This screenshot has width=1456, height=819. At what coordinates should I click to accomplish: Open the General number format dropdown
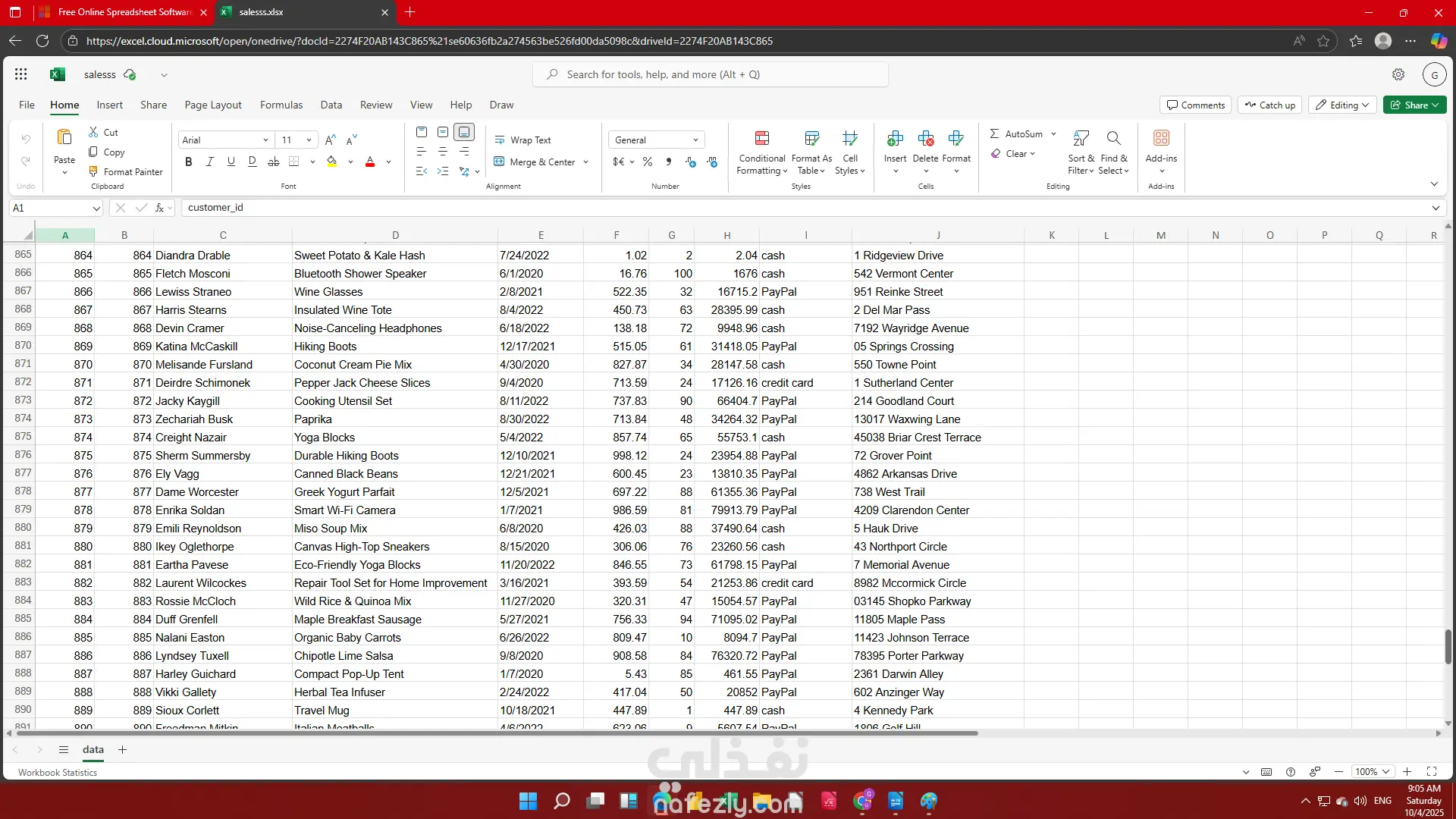tap(695, 140)
